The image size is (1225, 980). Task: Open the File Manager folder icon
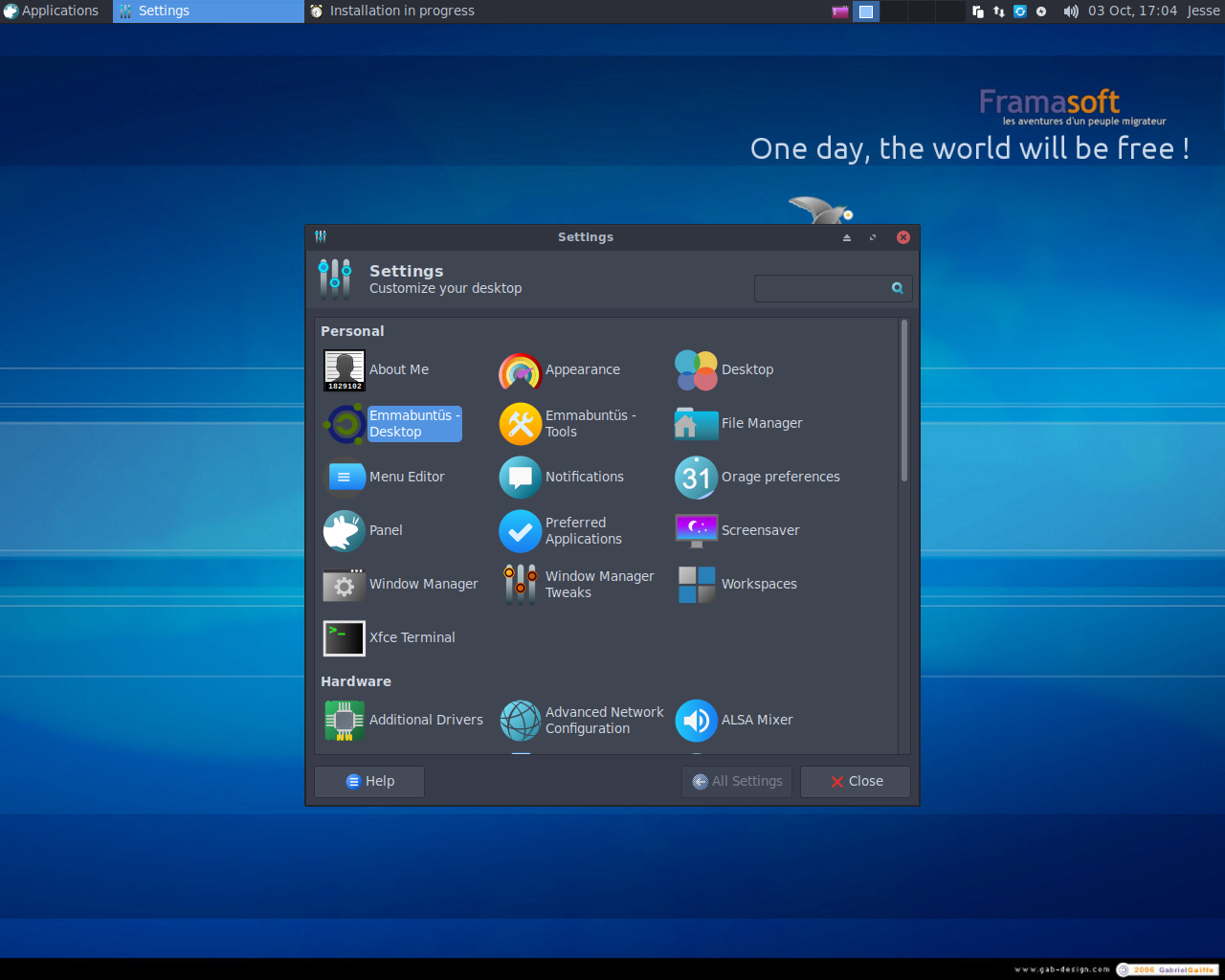click(697, 424)
